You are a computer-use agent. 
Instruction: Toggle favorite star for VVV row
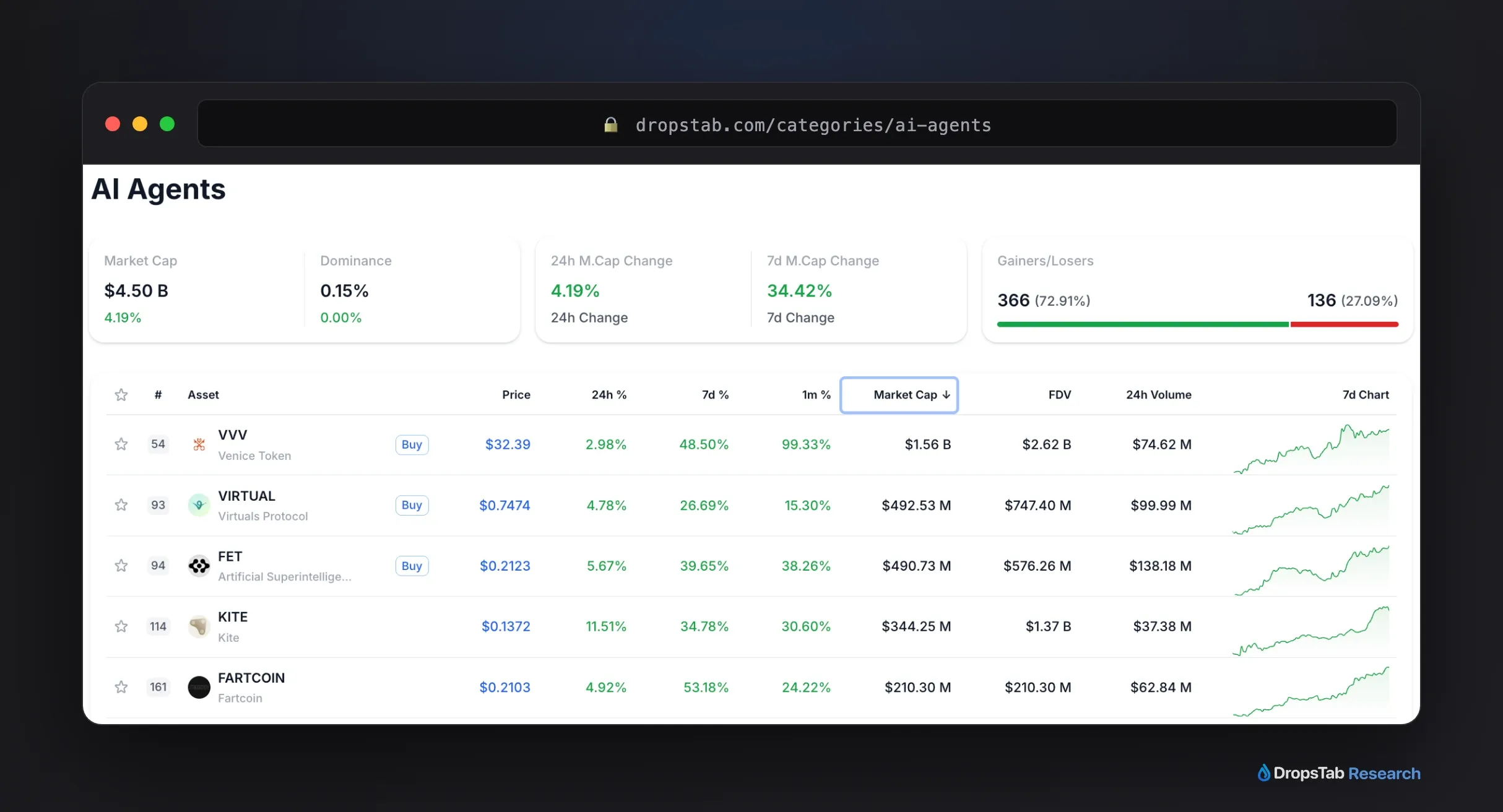pyautogui.click(x=121, y=444)
